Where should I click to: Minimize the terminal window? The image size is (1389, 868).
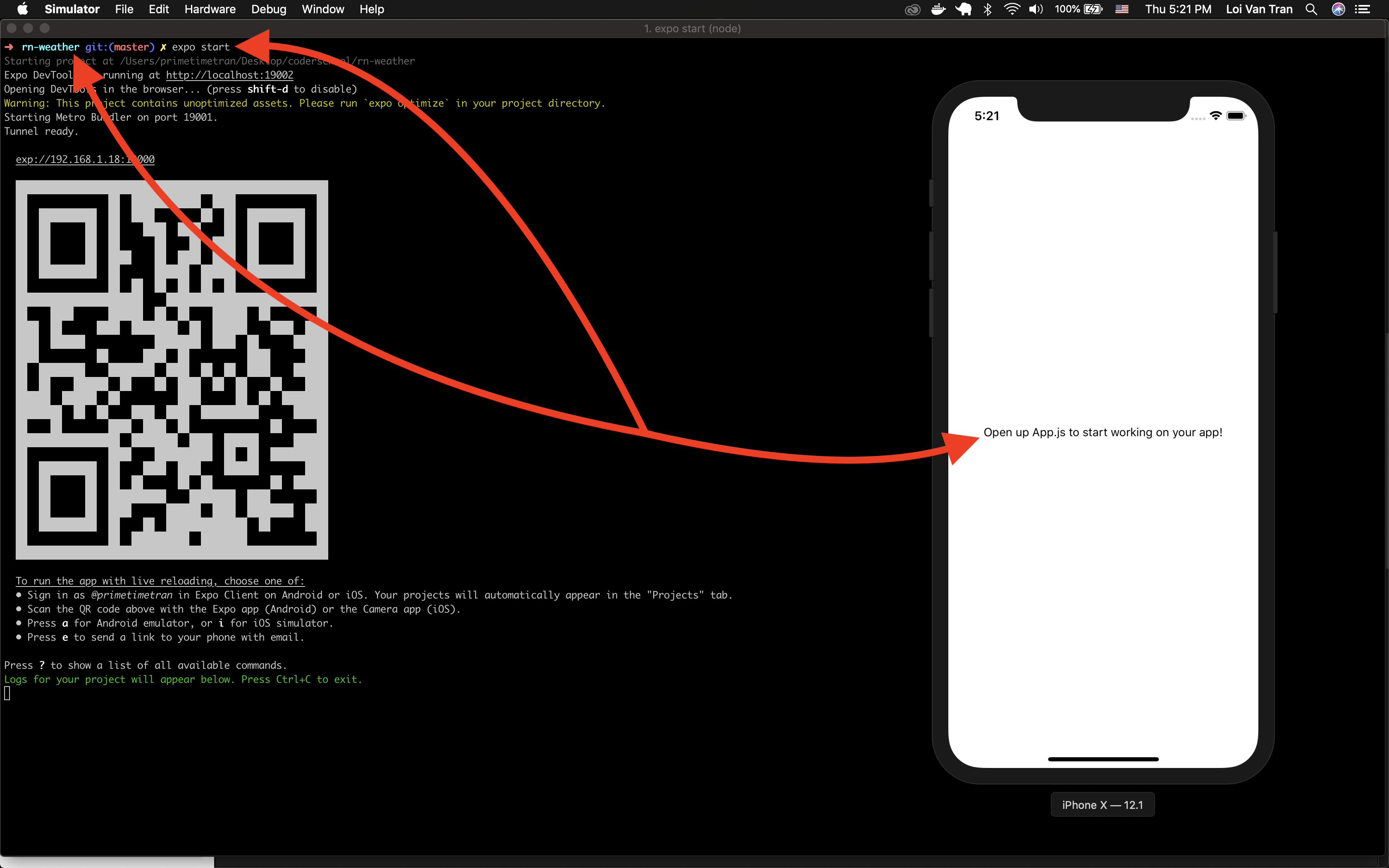click(28, 28)
